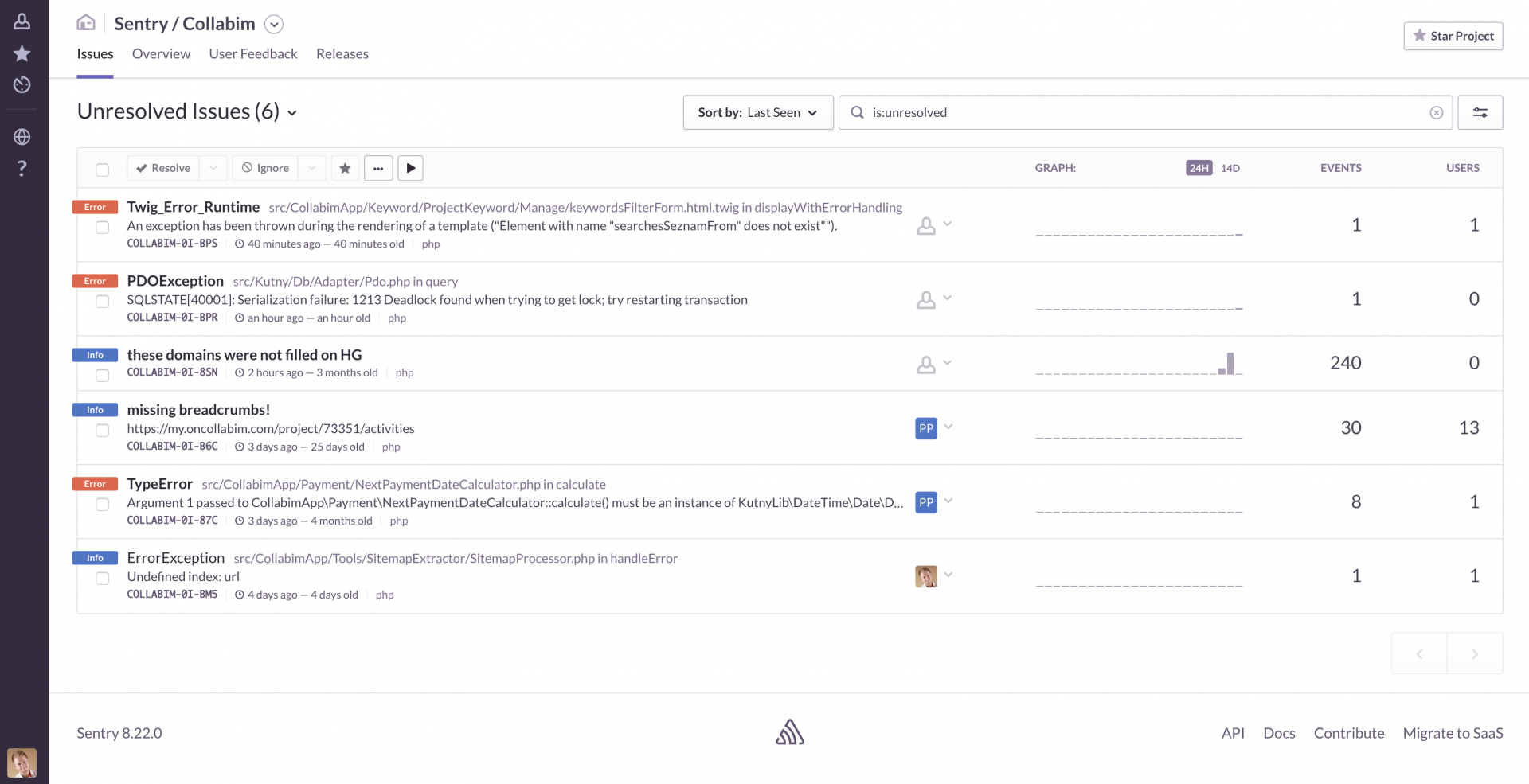1529x784 pixels.
Task: Open assignee dropdown arrow for Twig_Error_Runtime
Action: tap(948, 224)
